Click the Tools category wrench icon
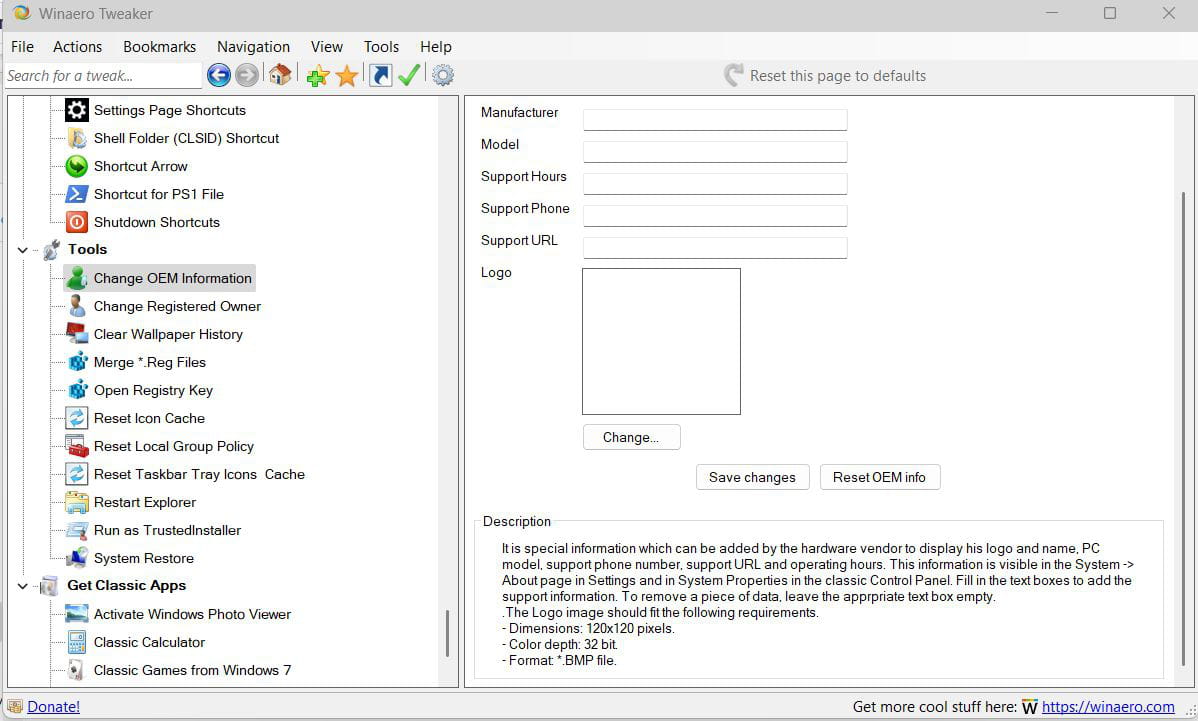 tap(51, 250)
